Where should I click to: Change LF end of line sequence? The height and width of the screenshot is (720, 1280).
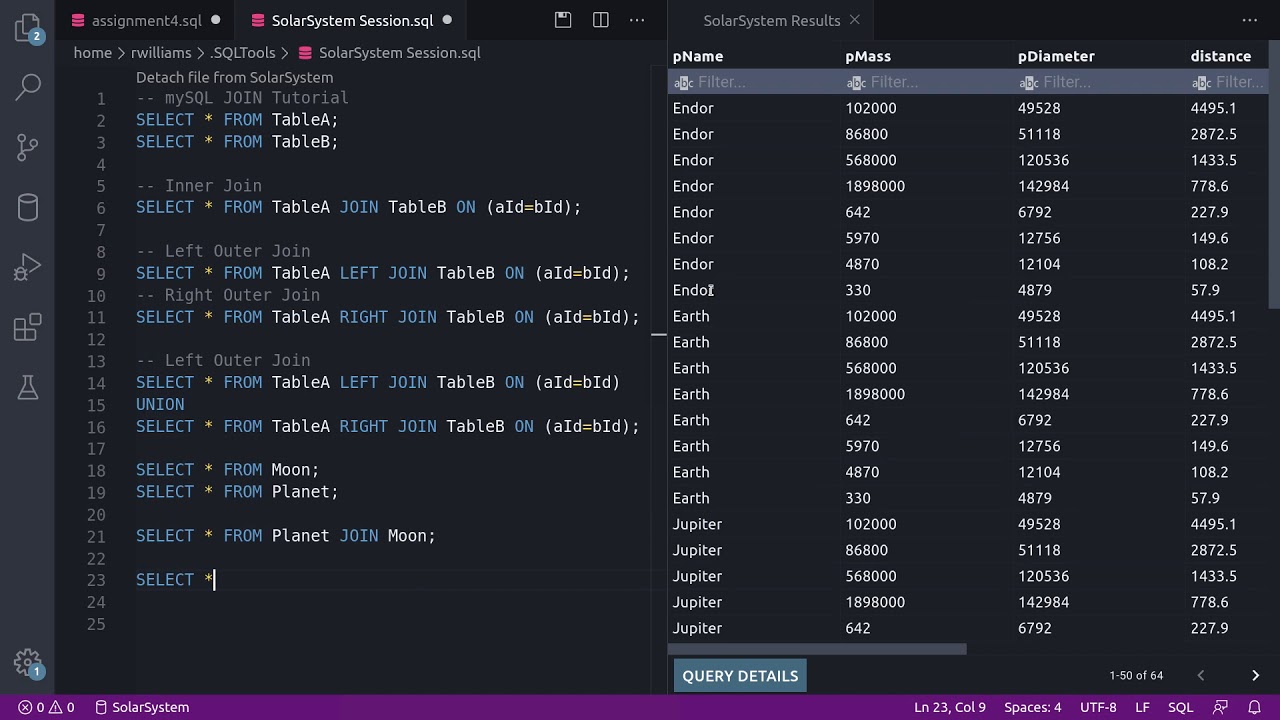pyautogui.click(x=1142, y=707)
